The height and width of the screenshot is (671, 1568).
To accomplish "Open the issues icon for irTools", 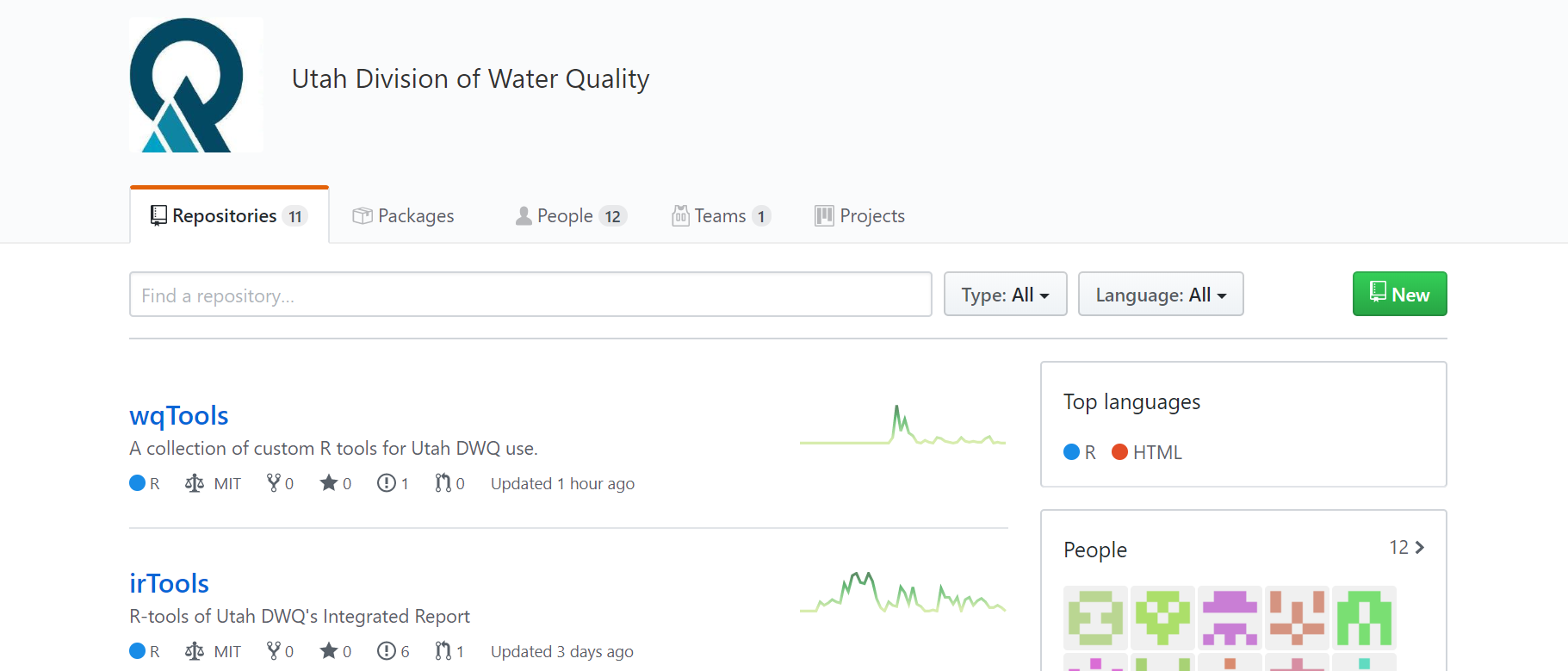I will pos(387,651).
